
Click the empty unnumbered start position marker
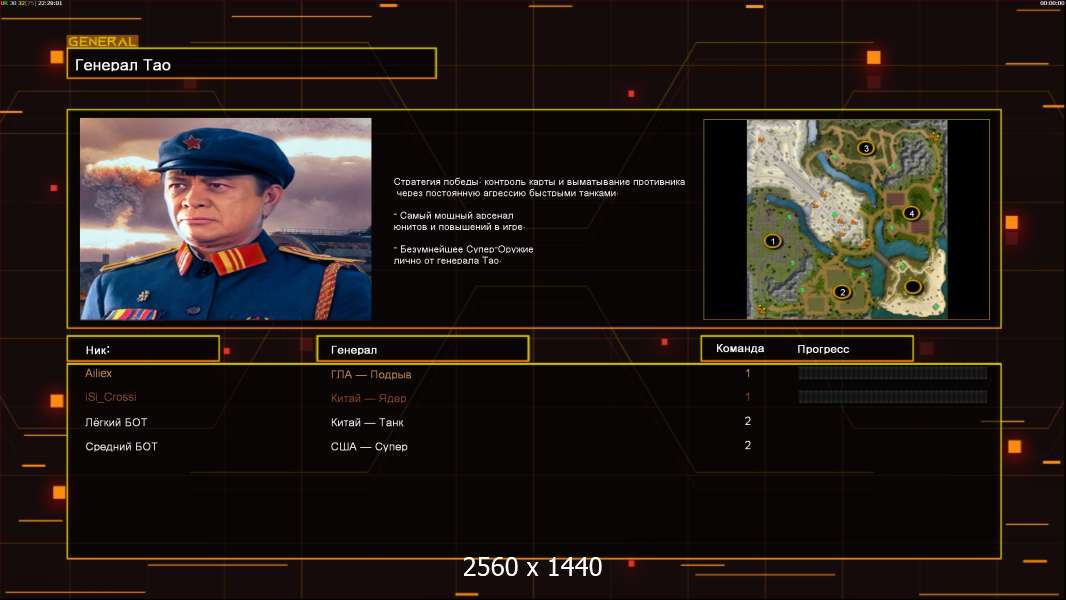coord(912,287)
